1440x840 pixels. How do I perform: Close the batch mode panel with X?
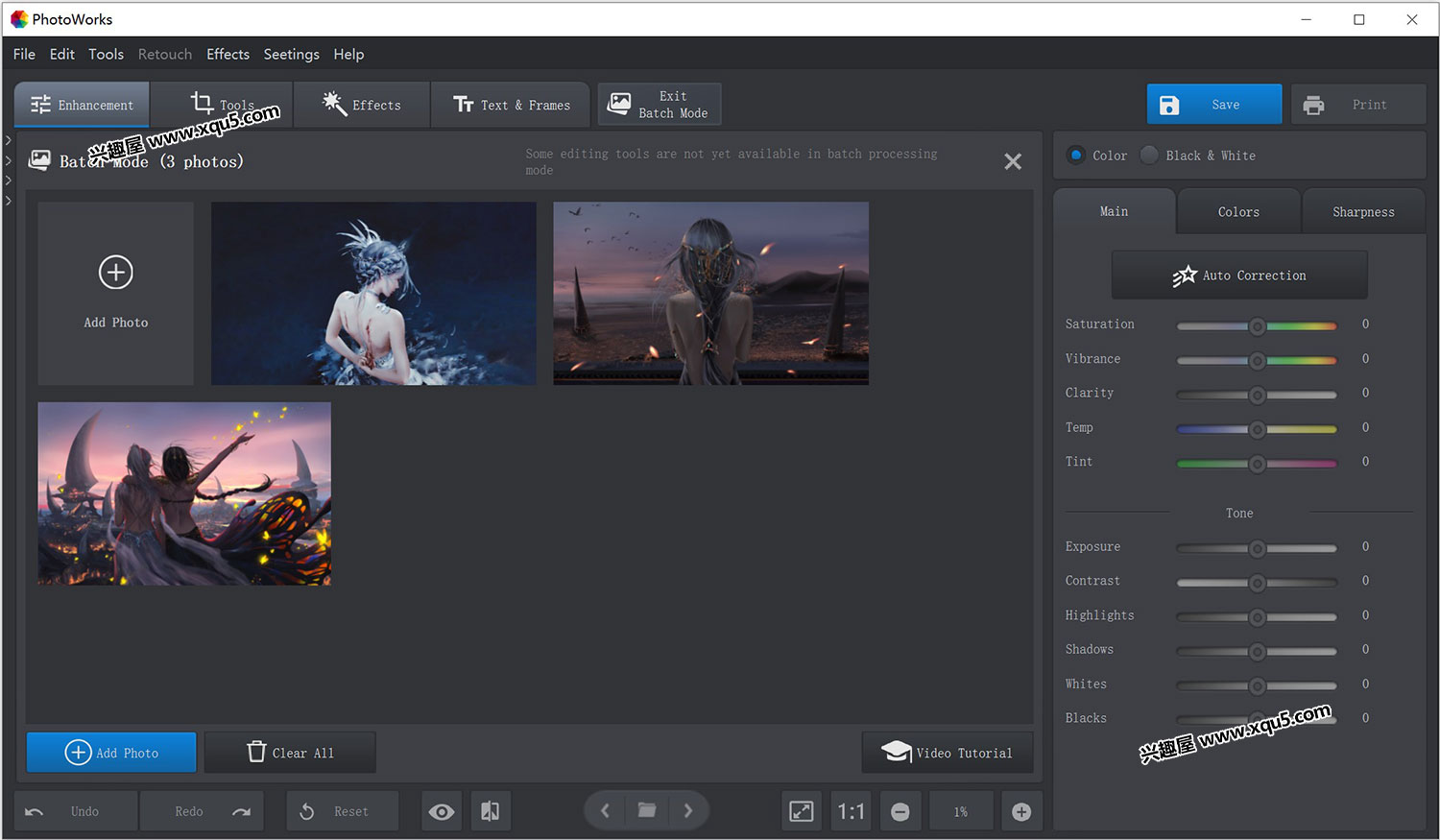coord(1013,161)
